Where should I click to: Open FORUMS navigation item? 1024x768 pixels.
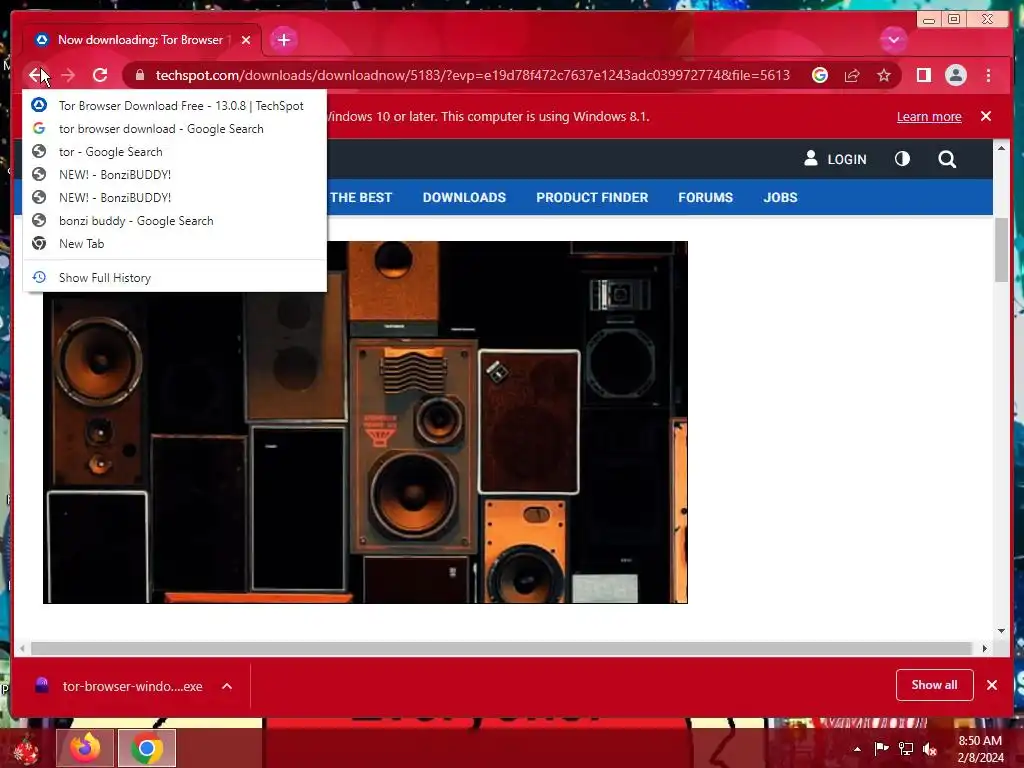tap(705, 197)
